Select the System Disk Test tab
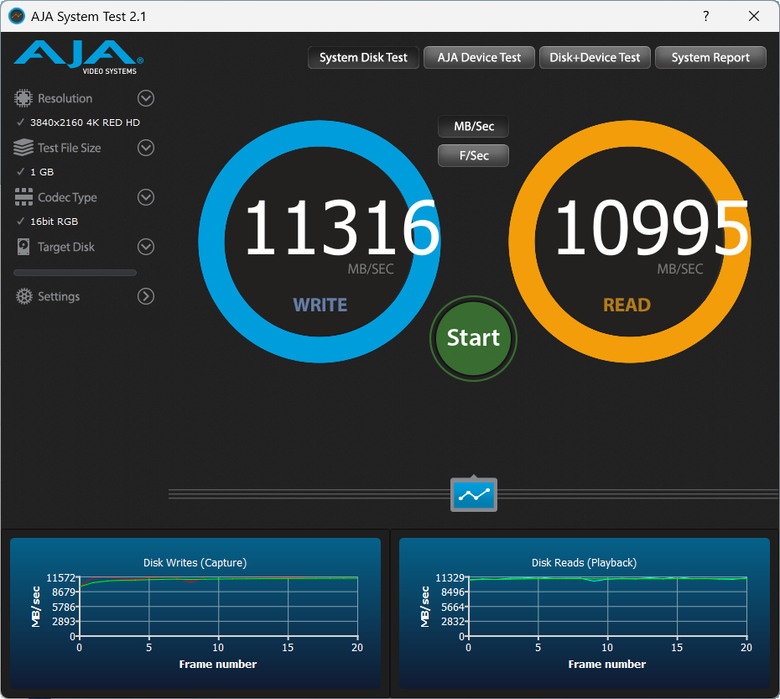Viewport: 780px width, 699px height. point(363,58)
